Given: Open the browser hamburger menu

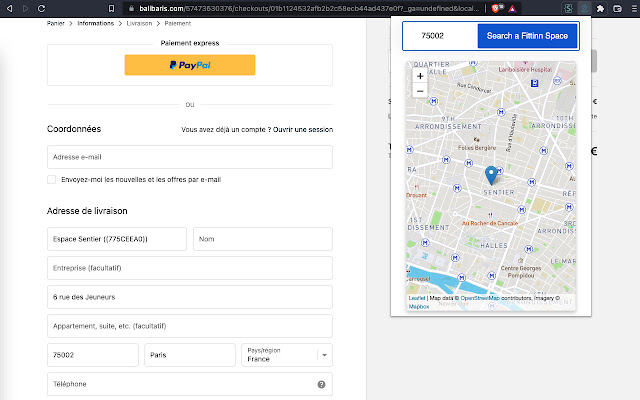Looking at the screenshot, I should (x=634, y=8).
